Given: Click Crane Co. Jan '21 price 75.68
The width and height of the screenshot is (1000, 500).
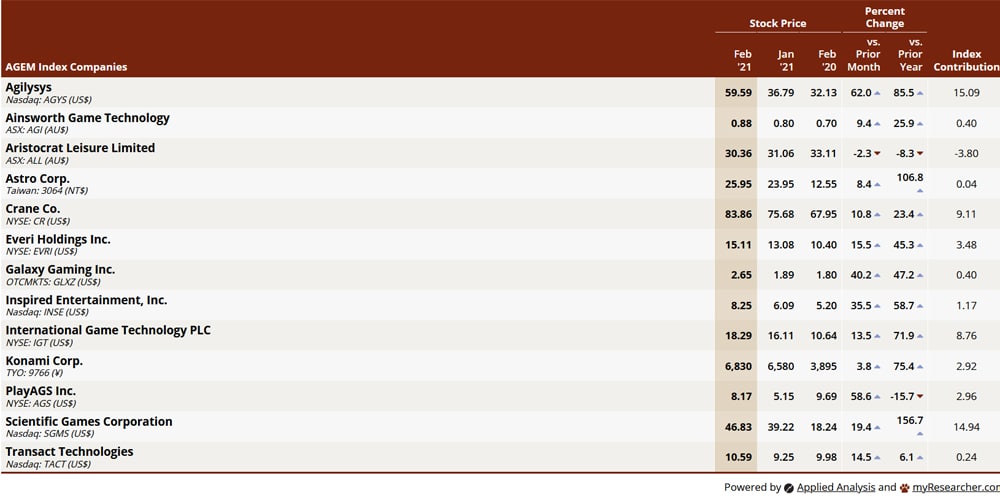Looking at the screenshot, I should (x=781, y=215).
